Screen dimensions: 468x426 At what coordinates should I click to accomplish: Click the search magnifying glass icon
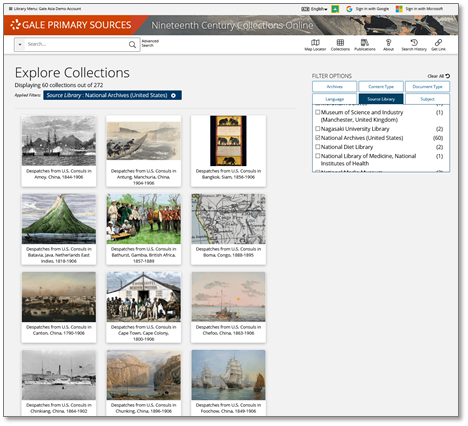click(132, 44)
